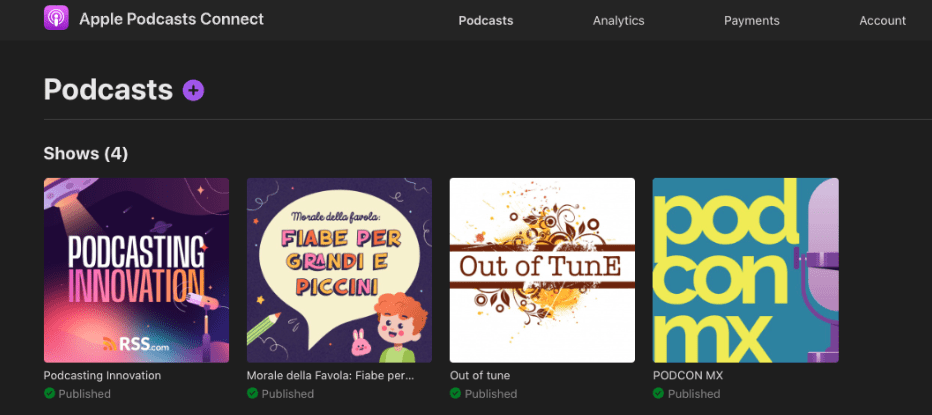Click the large Podcasts page heading

coord(108,90)
